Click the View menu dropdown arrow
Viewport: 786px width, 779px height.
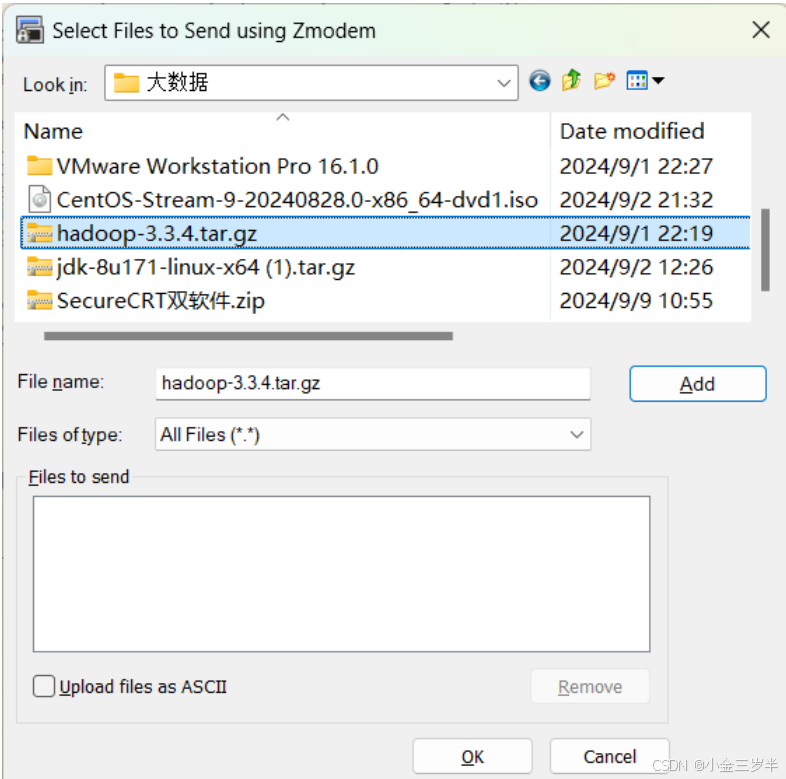[659, 80]
